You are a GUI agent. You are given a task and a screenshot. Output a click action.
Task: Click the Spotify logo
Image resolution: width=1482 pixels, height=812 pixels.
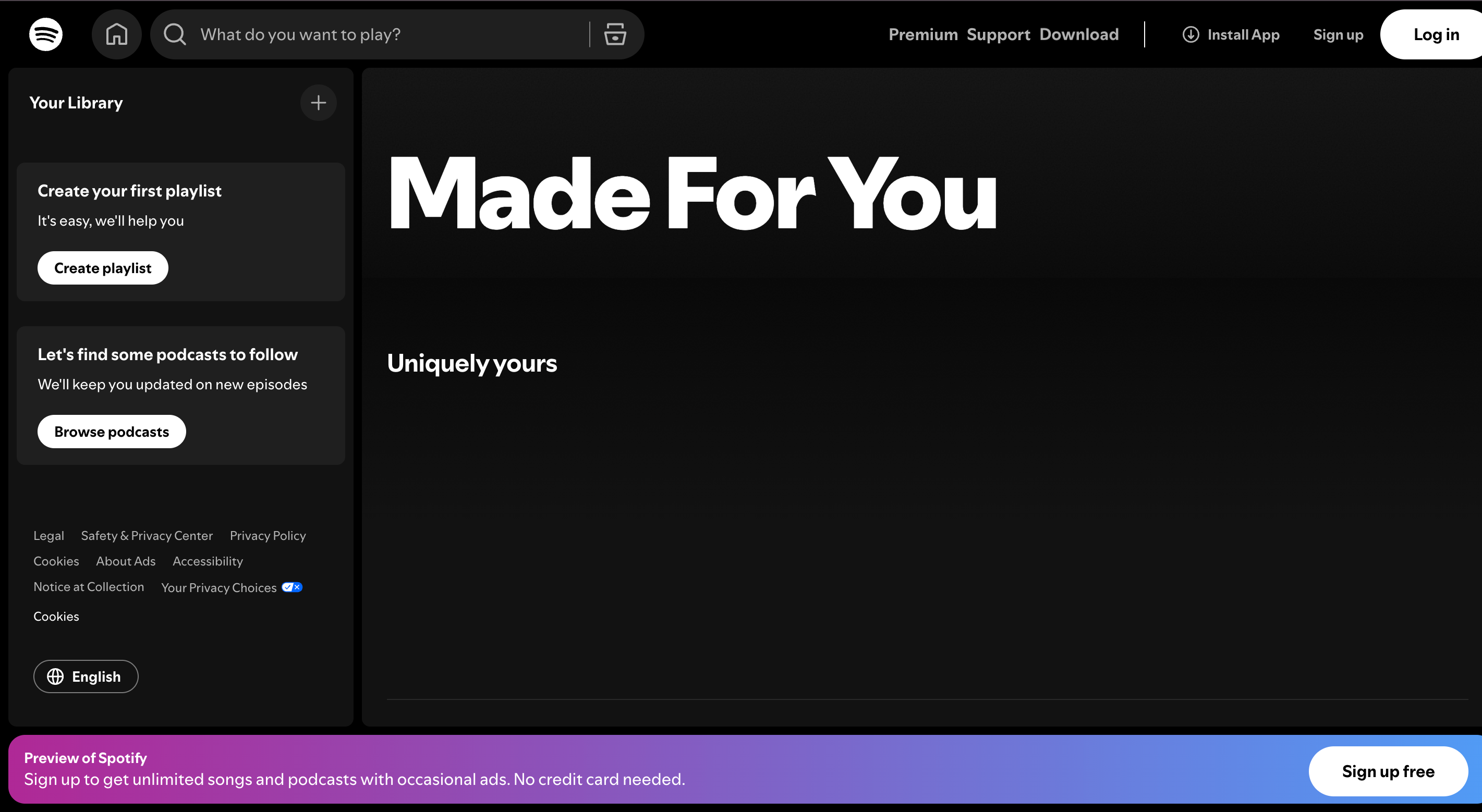(45, 34)
